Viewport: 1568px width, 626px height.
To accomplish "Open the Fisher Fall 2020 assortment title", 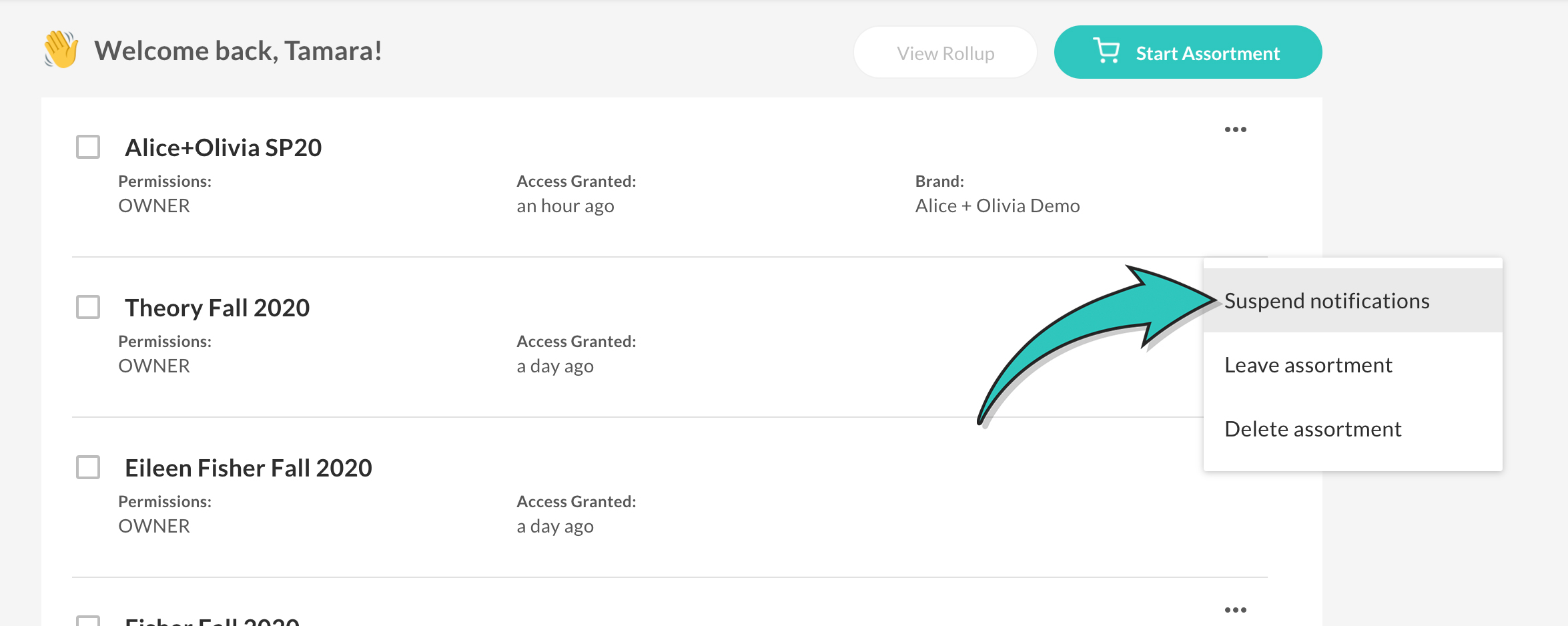I will tap(212, 621).
